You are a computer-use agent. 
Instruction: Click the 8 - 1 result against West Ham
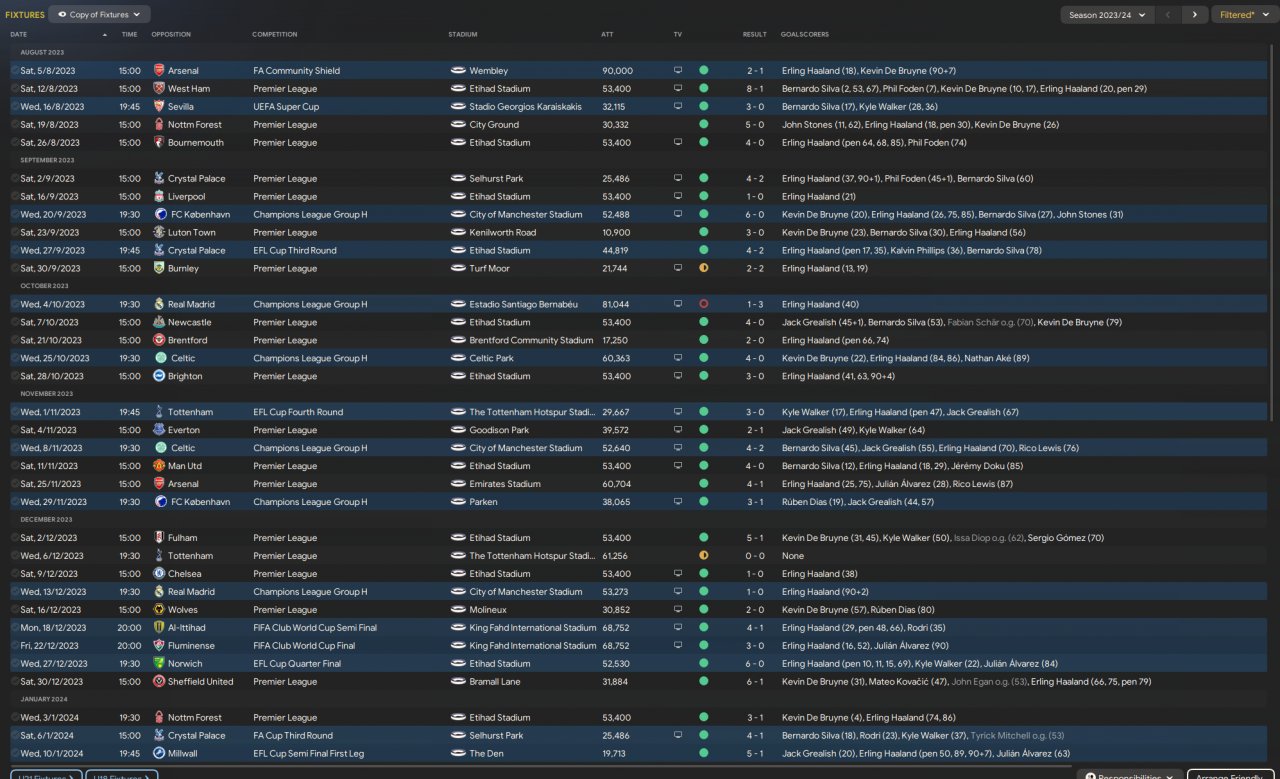point(755,89)
